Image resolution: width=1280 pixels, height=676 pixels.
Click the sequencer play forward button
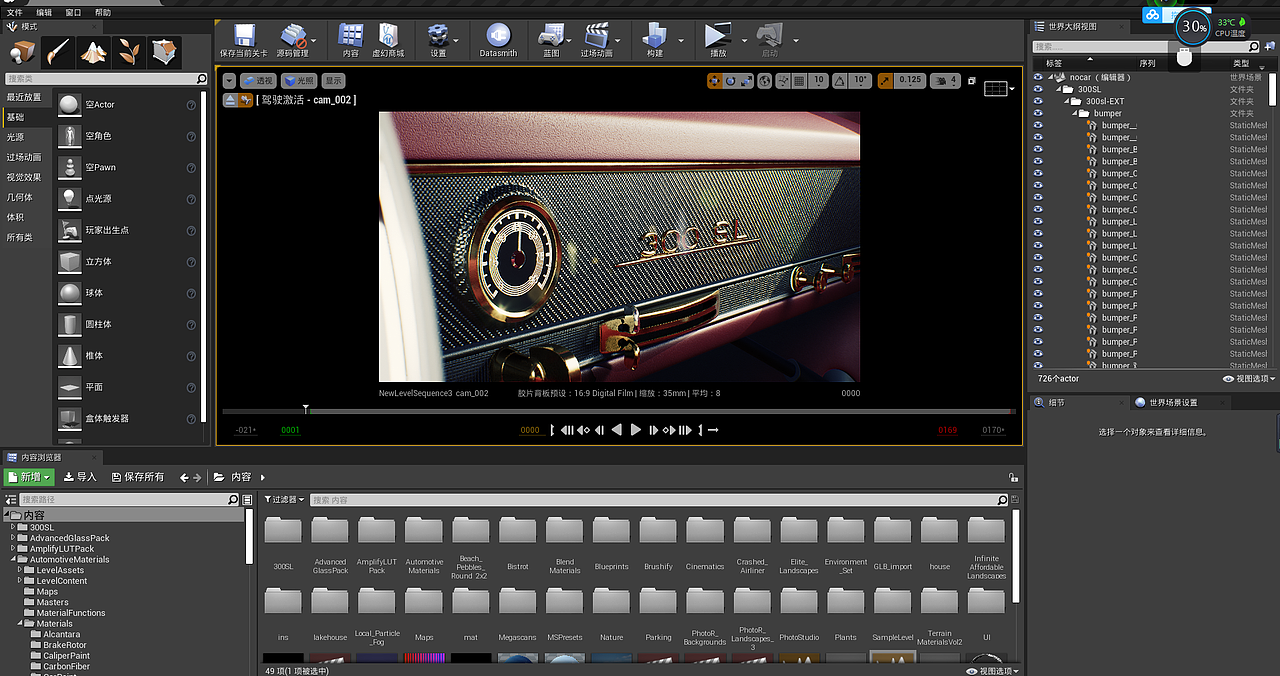[635, 430]
